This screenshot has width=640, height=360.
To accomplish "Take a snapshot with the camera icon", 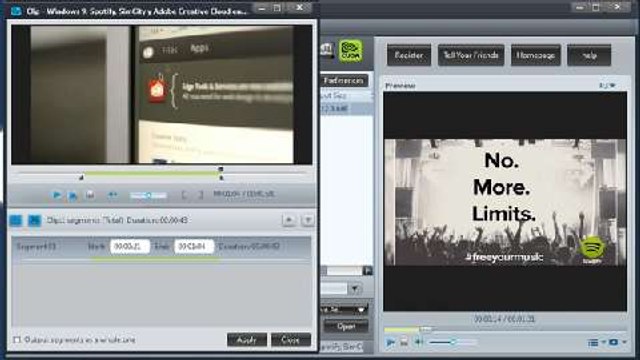I will pos(613,342).
